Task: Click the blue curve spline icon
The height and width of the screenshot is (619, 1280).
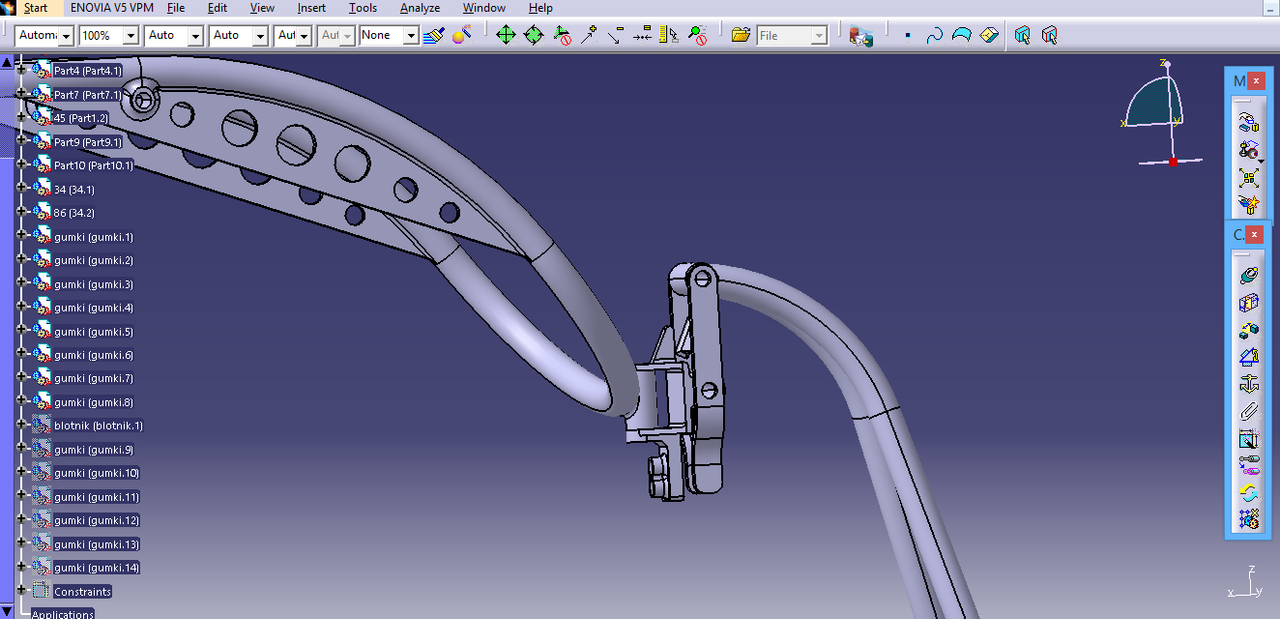Action: coord(934,35)
